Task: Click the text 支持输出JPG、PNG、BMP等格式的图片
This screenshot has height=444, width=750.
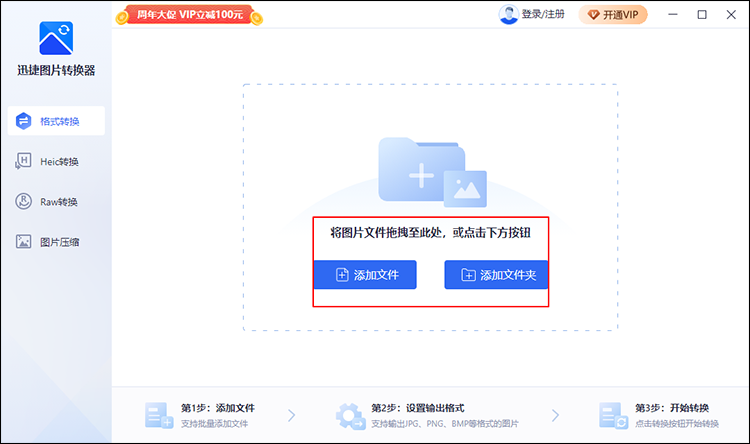Action: tap(445, 424)
